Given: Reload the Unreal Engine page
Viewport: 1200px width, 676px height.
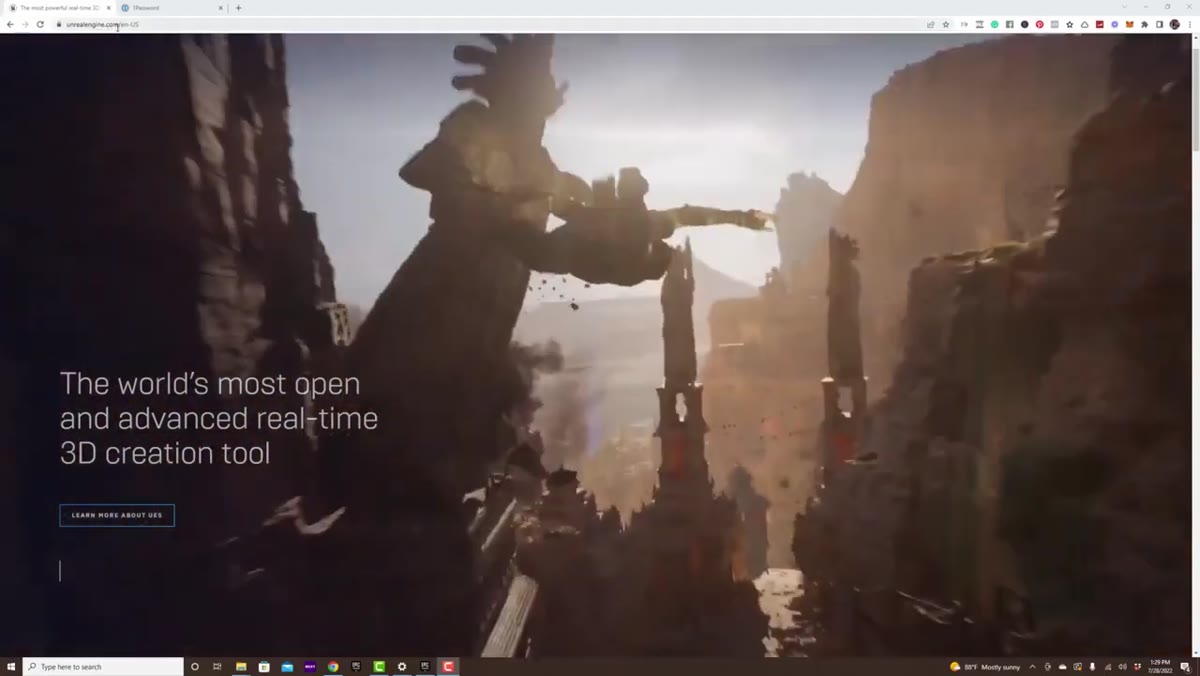Looking at the screenshot, I should pos(40,24).
